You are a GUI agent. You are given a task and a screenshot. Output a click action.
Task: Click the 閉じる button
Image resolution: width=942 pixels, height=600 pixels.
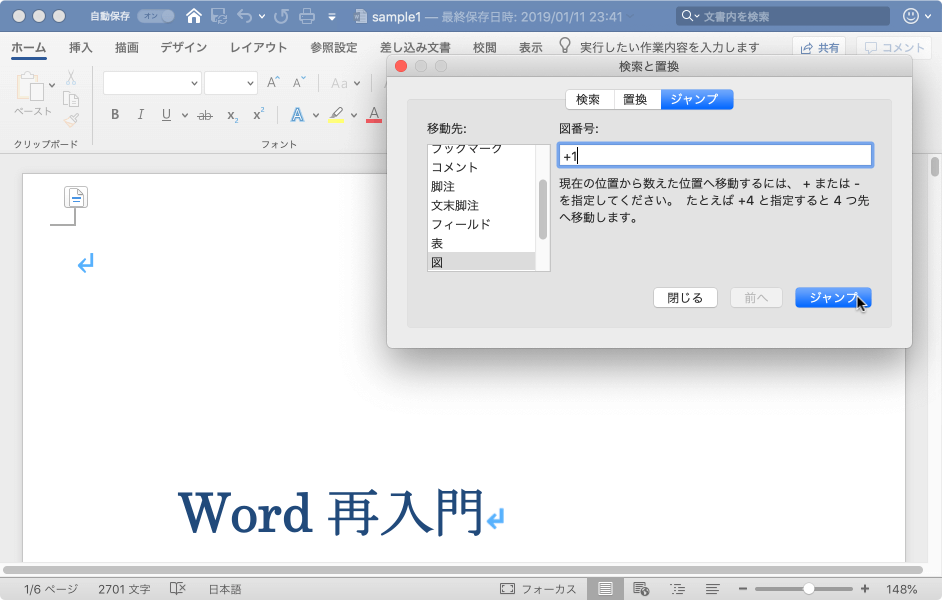[x=685, y=298]
